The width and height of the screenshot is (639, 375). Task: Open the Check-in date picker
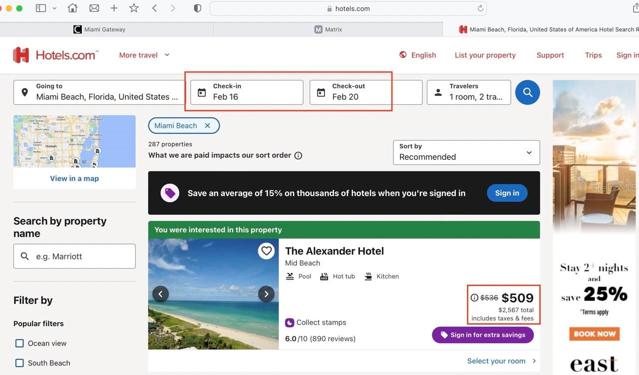coord(247,92)
